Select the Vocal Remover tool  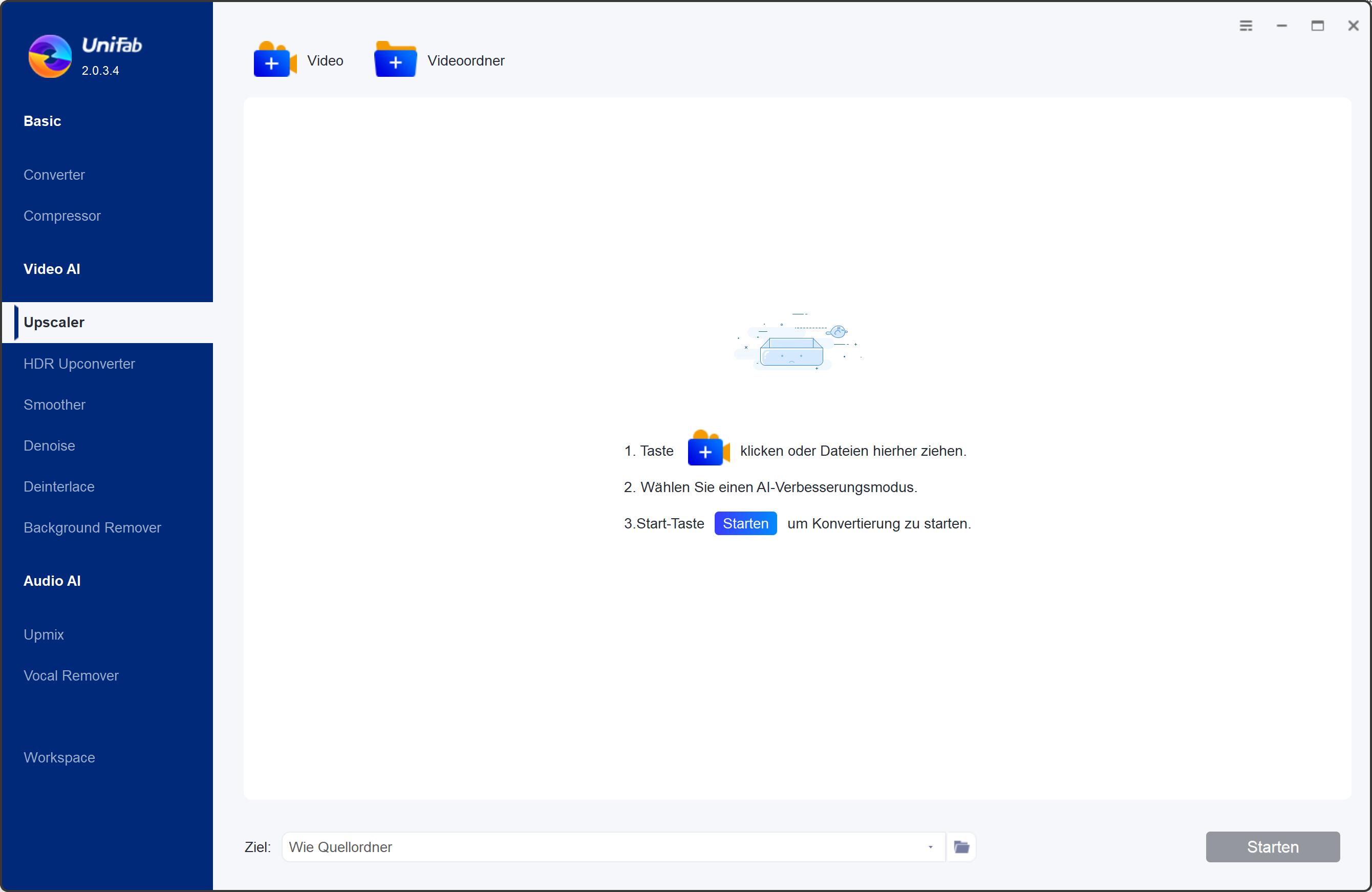coord(71,675)
